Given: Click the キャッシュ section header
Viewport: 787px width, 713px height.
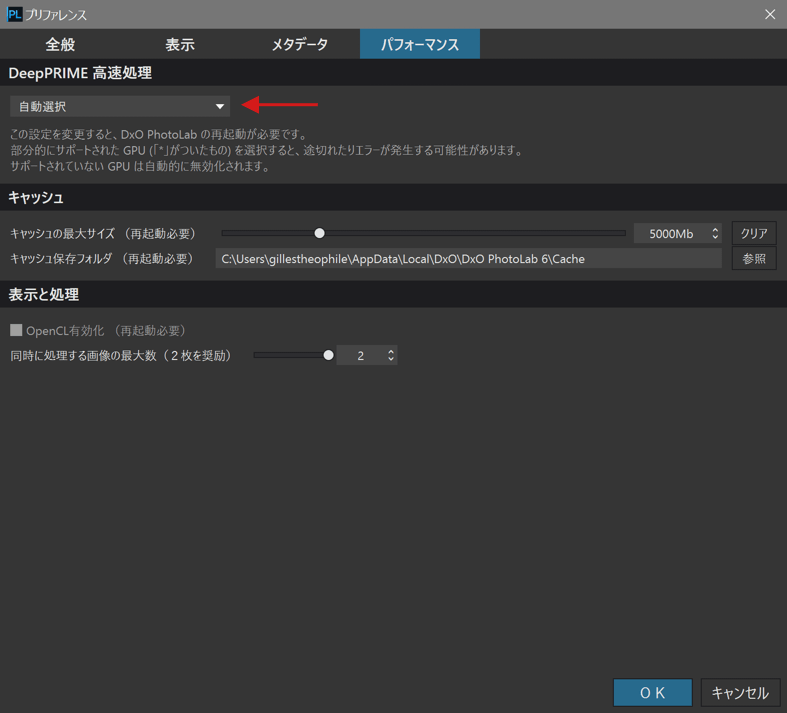Looking at the screenshot, I should pos(36,198).
